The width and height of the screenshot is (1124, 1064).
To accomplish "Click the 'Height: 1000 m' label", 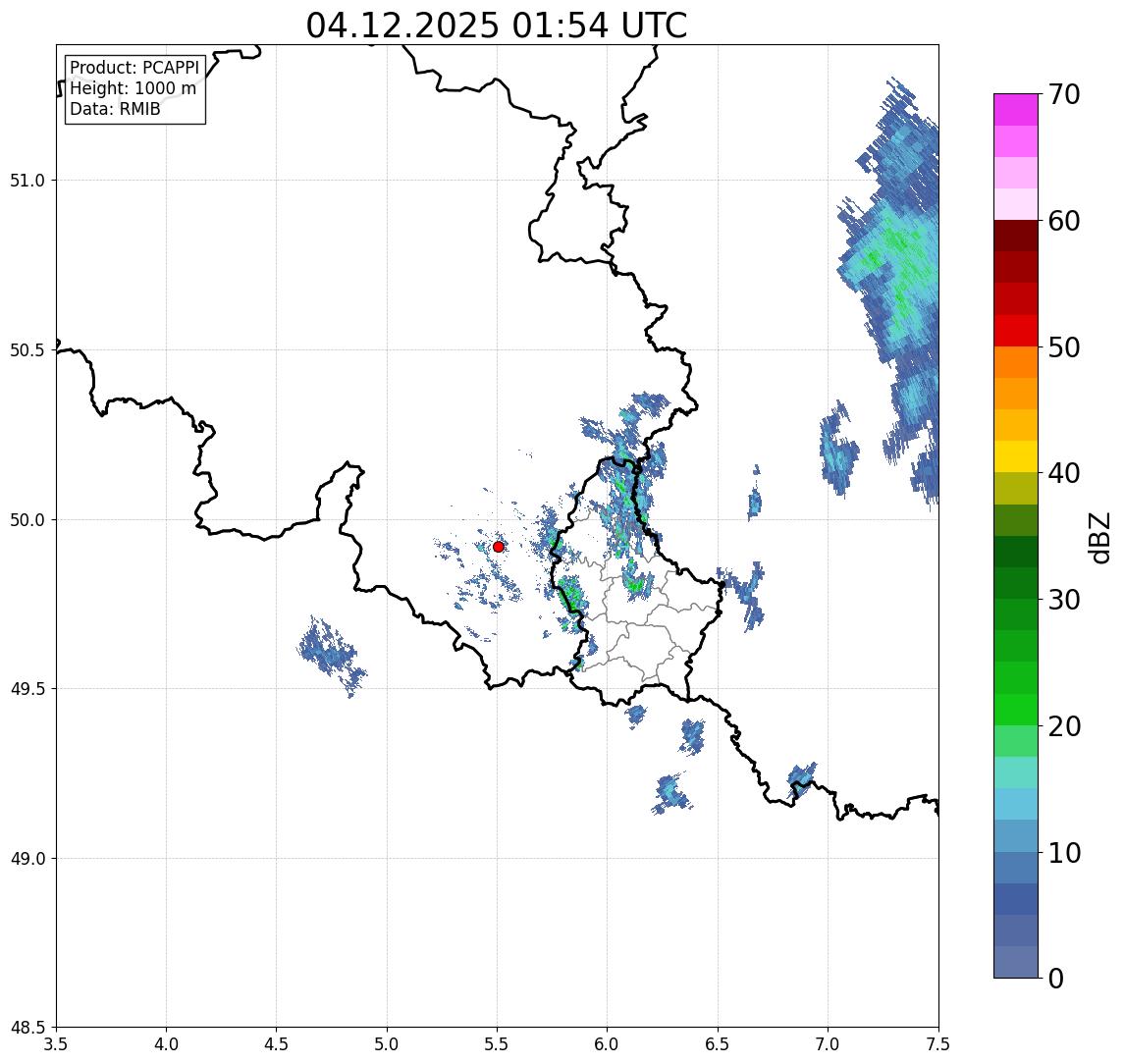I will [133, 88].
